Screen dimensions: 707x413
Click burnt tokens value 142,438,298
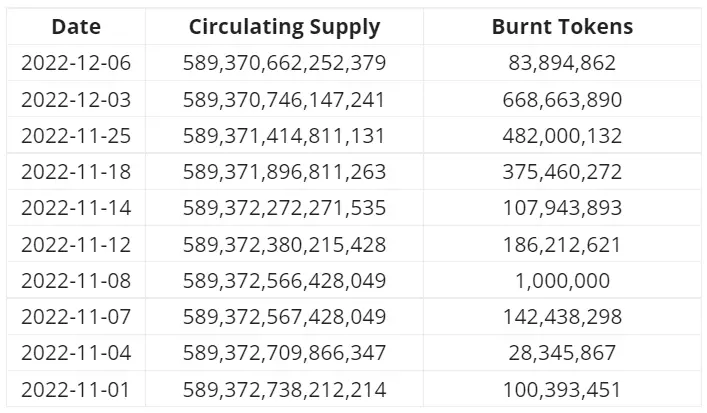click(x=562, y=317)
